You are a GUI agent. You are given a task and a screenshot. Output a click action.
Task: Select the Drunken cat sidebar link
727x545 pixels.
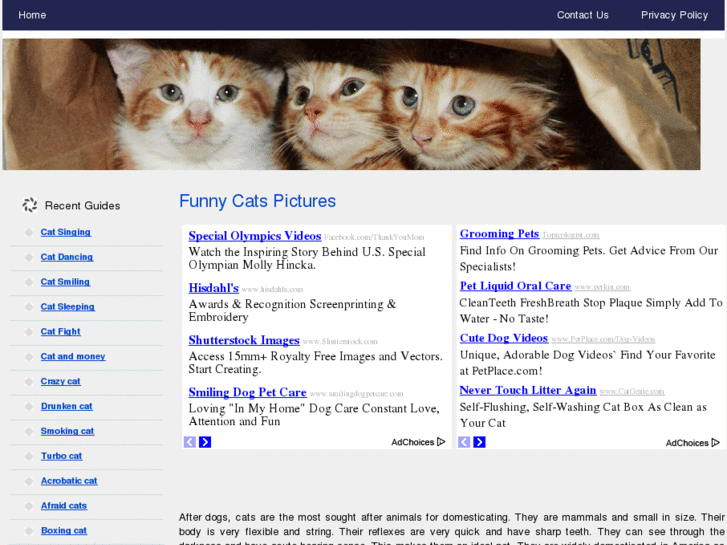(67, 406)
